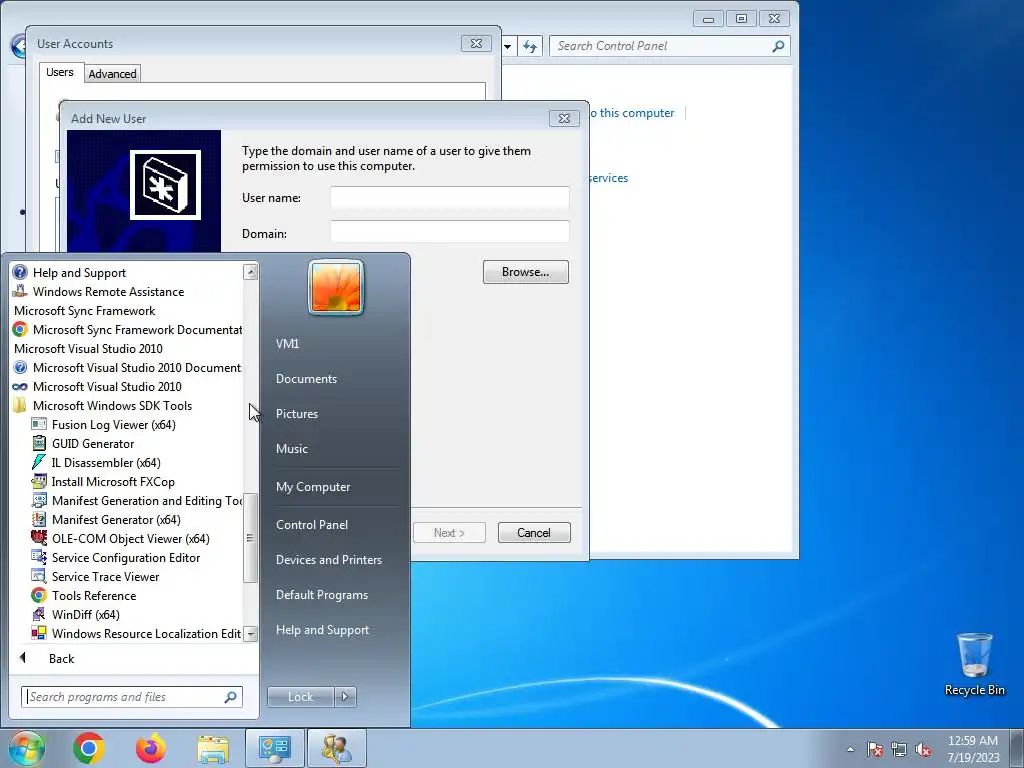This screenshot has height=768, width=1024.
Task: Launch WinDiff (x64)
Action: [76, 614]
